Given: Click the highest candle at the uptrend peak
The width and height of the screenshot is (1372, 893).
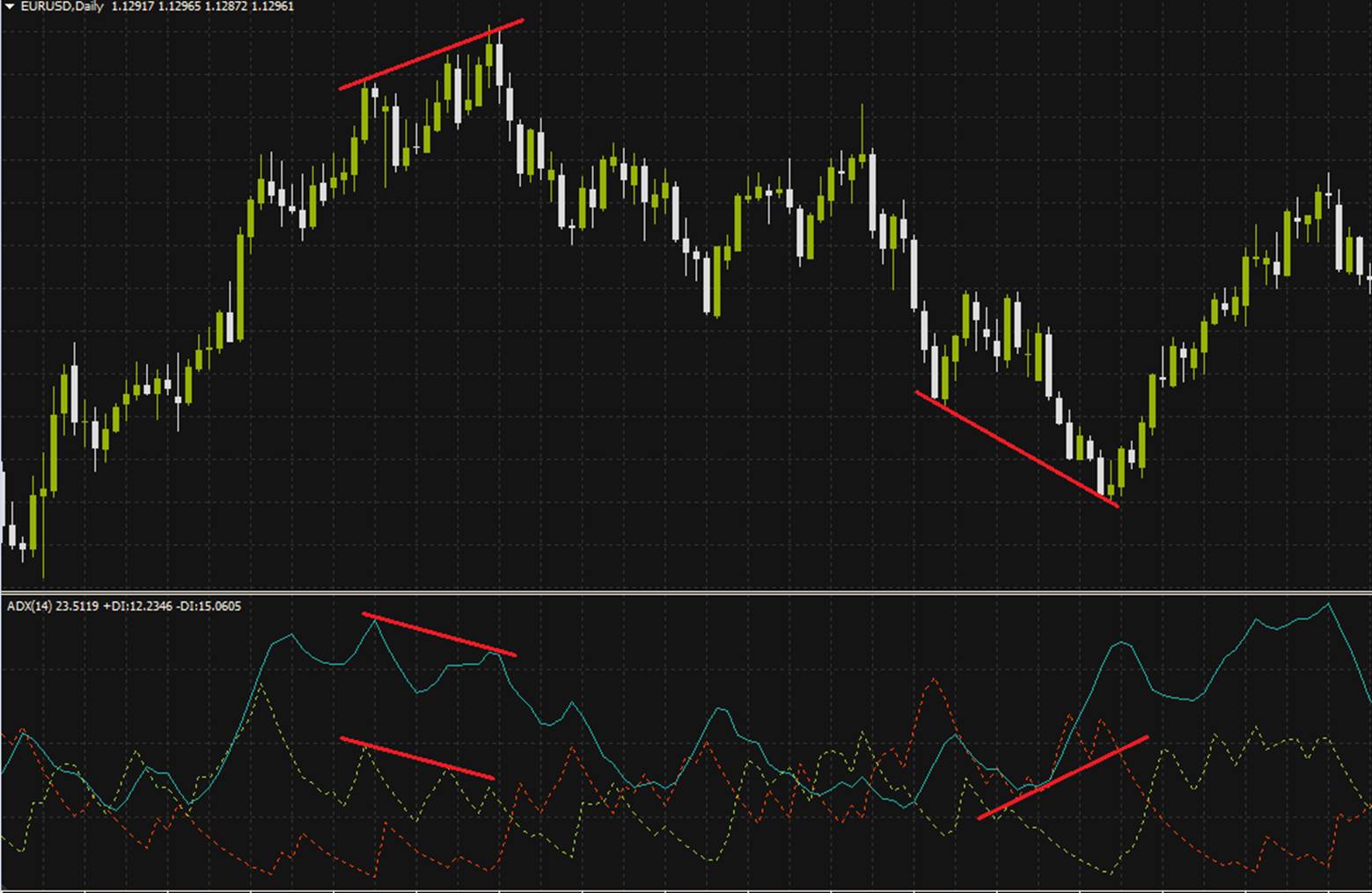Looking at the screenshot, I should click(x=499, y=62).
